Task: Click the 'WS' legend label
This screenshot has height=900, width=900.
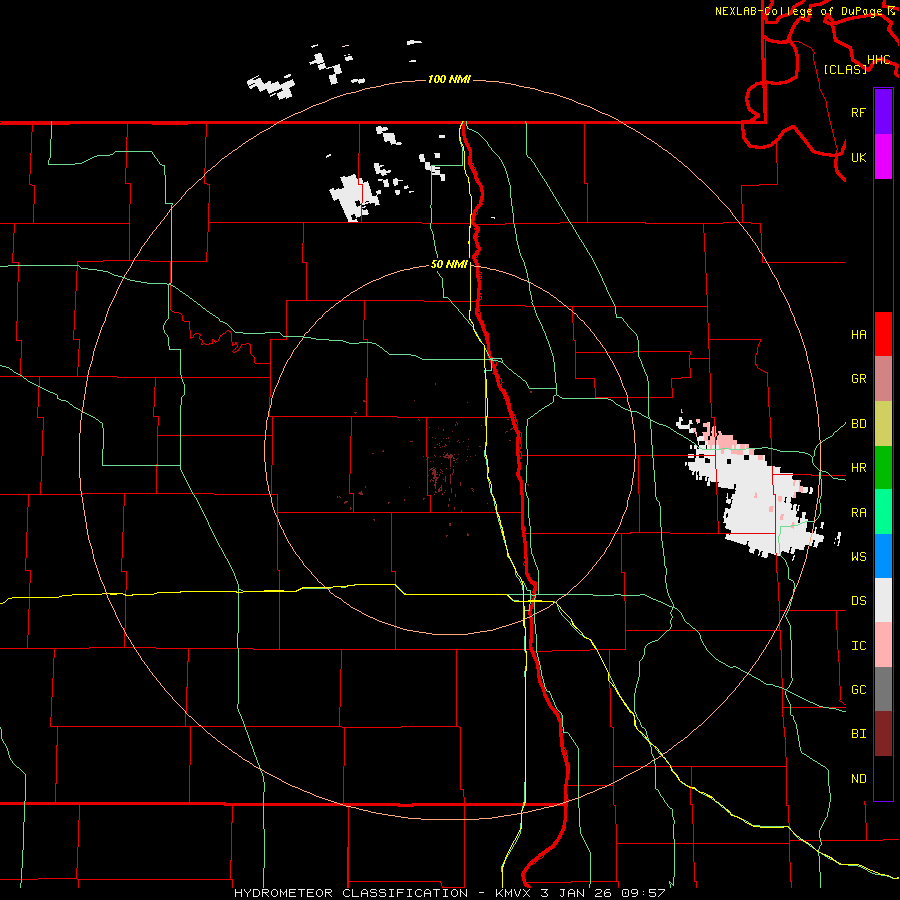Action: click(x=858, y=556)
